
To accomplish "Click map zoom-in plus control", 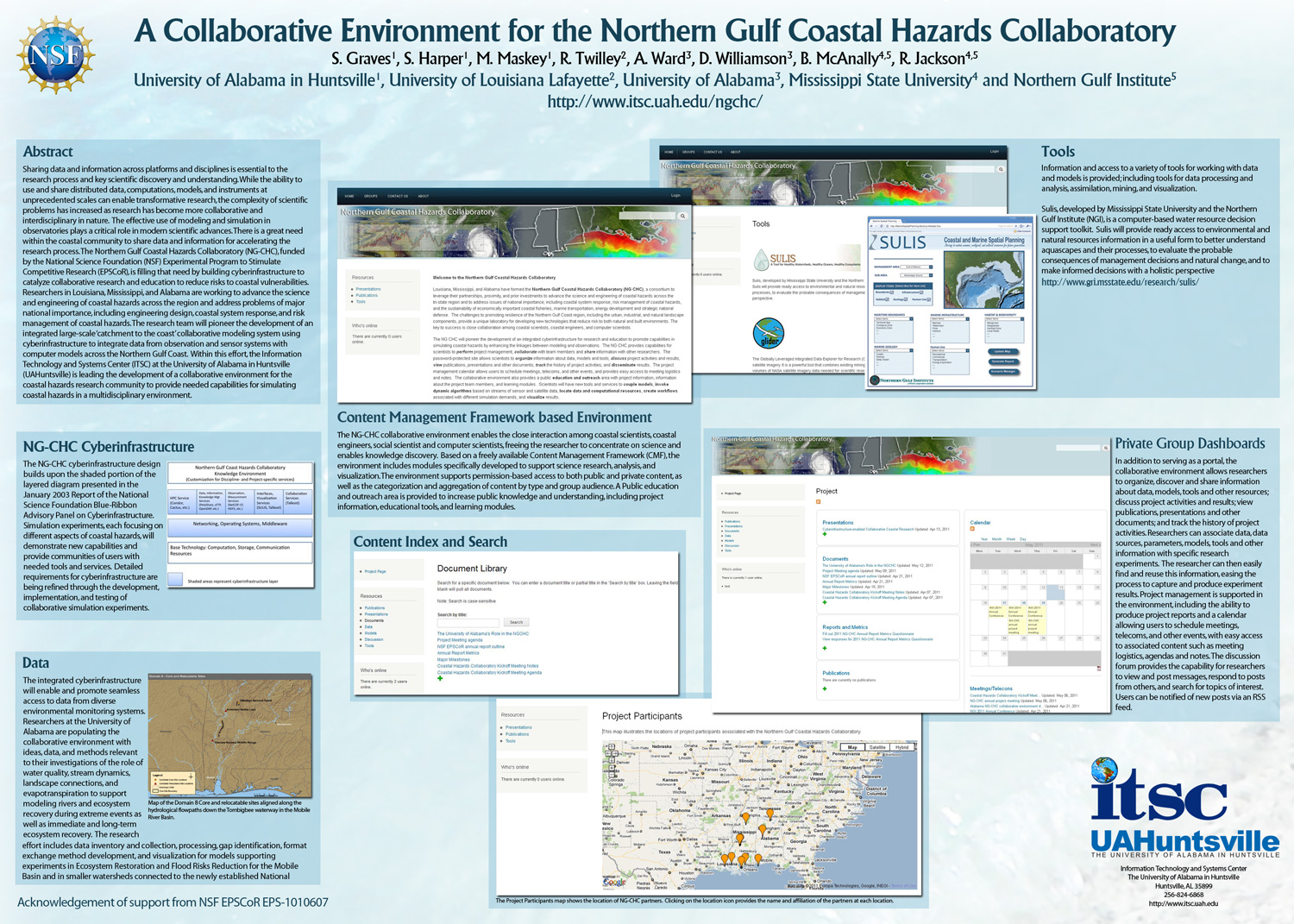I will click(612, 768).
